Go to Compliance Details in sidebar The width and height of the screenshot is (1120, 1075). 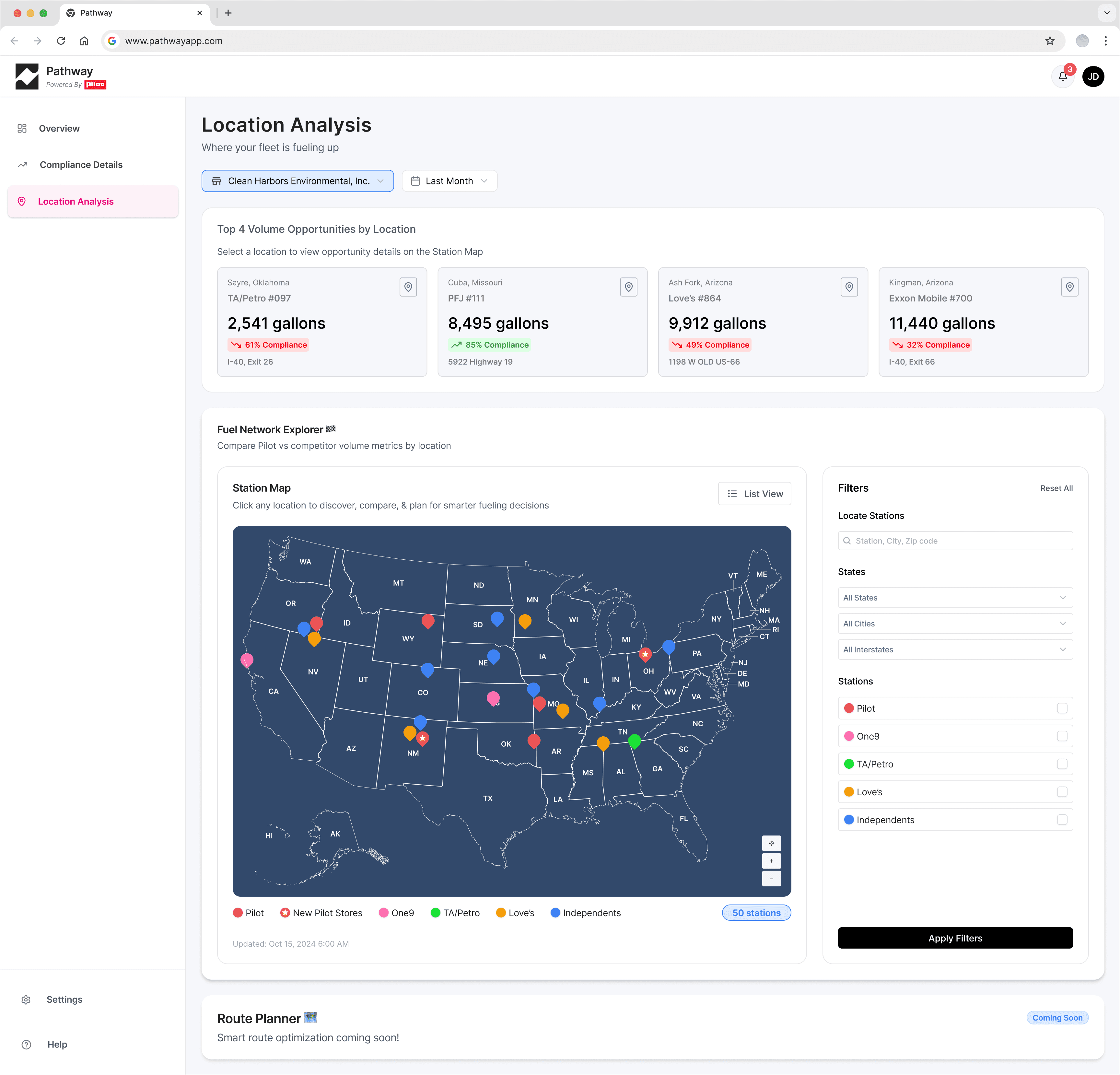(81, 165)
